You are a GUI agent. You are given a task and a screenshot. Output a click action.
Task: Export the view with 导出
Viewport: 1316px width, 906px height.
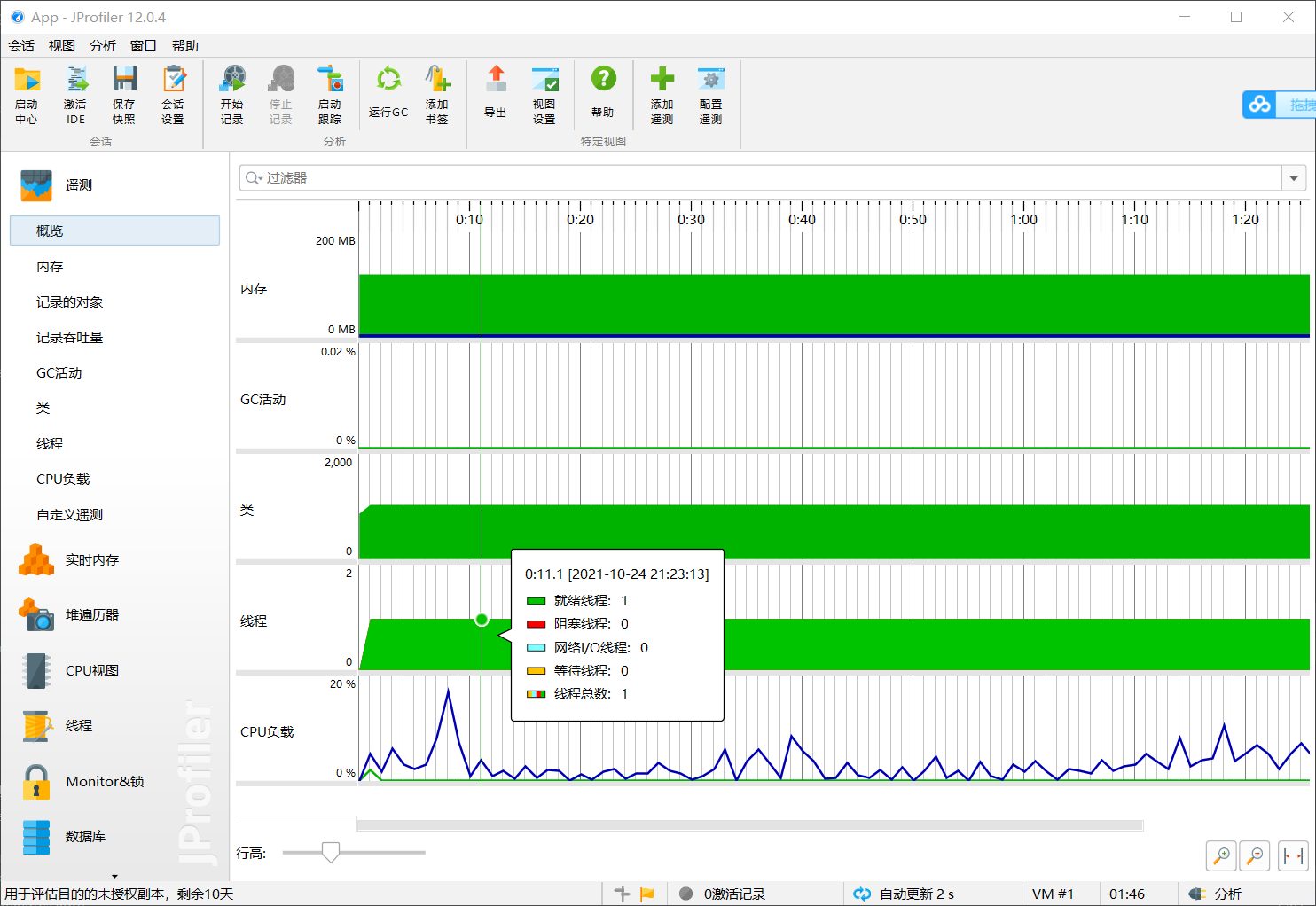tap(496, 91)
